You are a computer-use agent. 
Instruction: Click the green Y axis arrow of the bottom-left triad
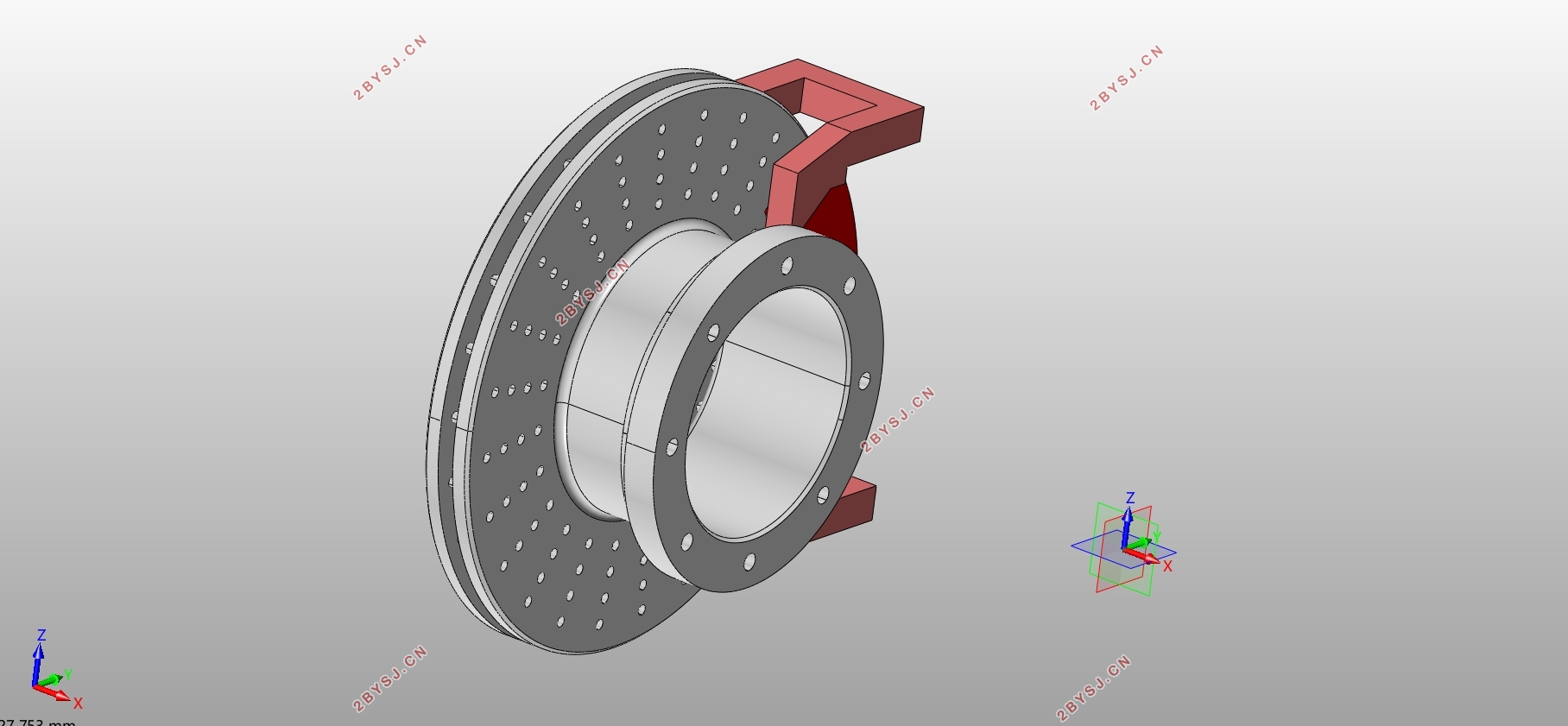[50, 681]
